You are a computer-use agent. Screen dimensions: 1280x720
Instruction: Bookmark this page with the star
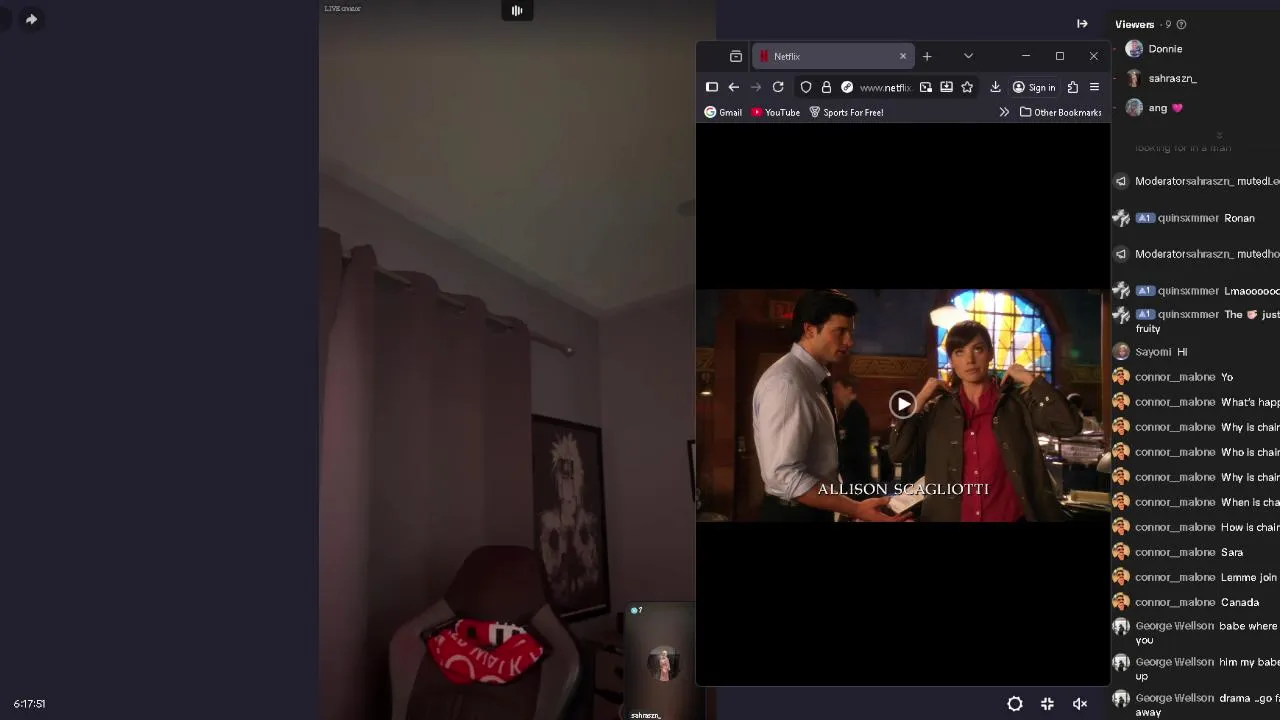tap(967, 87)
